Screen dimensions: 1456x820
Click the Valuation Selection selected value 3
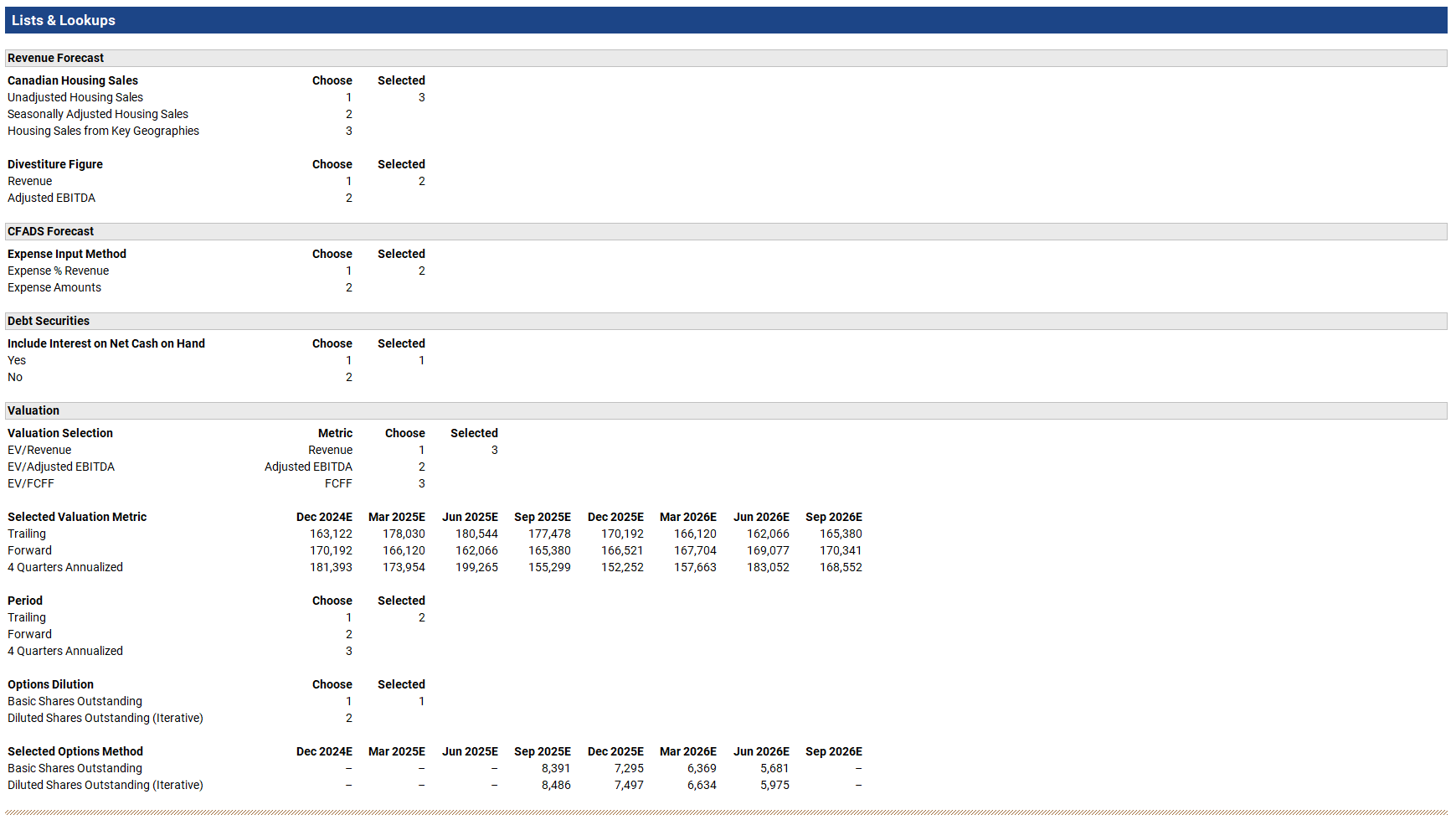coord(495,450)
